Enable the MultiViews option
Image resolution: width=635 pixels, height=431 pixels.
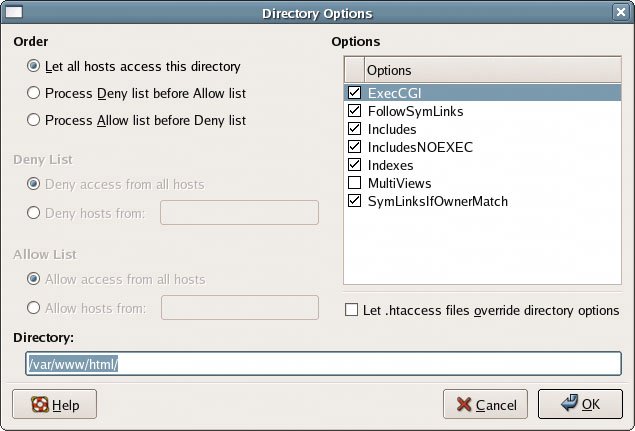[x=354, y=183]
